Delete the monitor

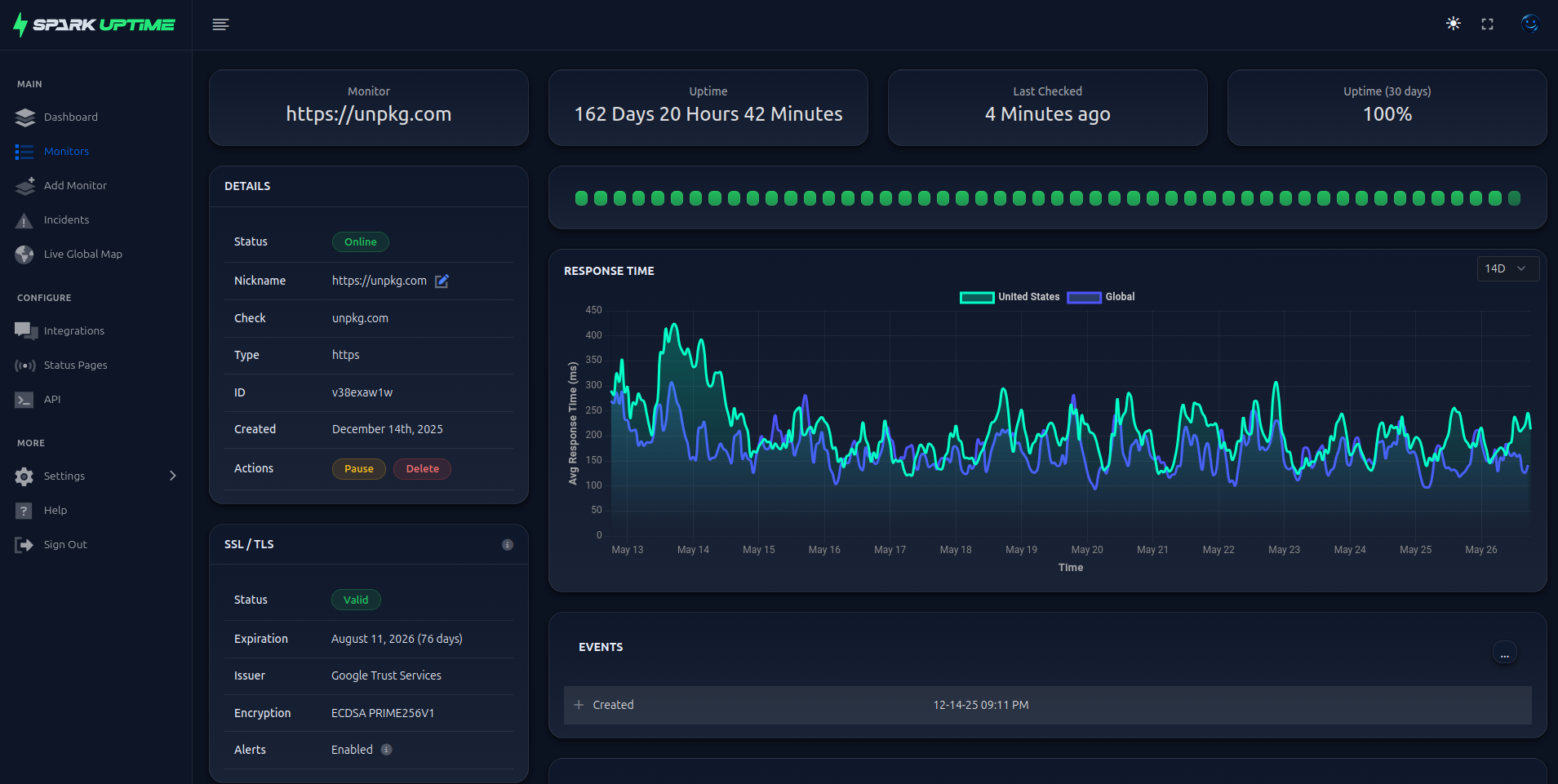pyautogui.click(x=423, y=469)
